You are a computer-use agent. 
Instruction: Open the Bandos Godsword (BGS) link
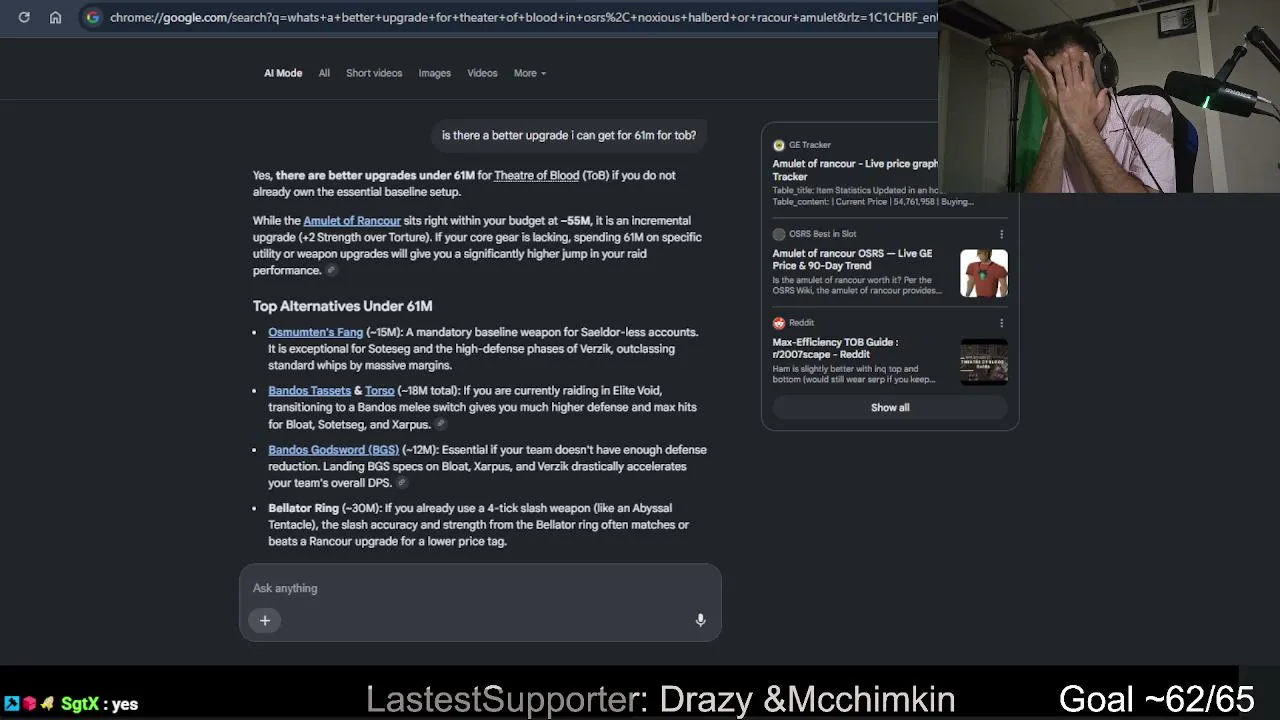tap(333, 450)
